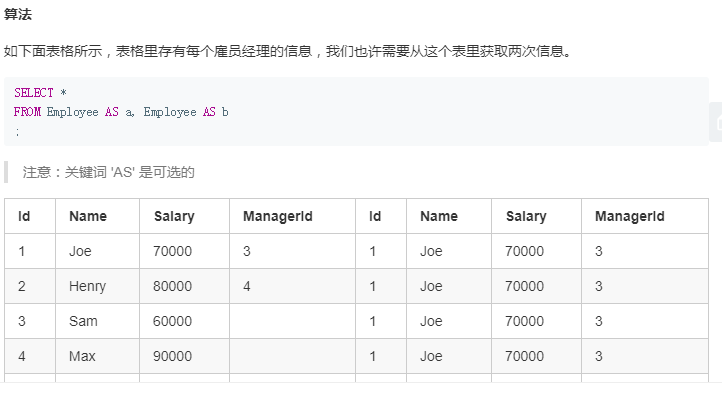This screenshot has height=393, width=722.
Task: Click the 80000 salary cell
Action: point(185,286)
